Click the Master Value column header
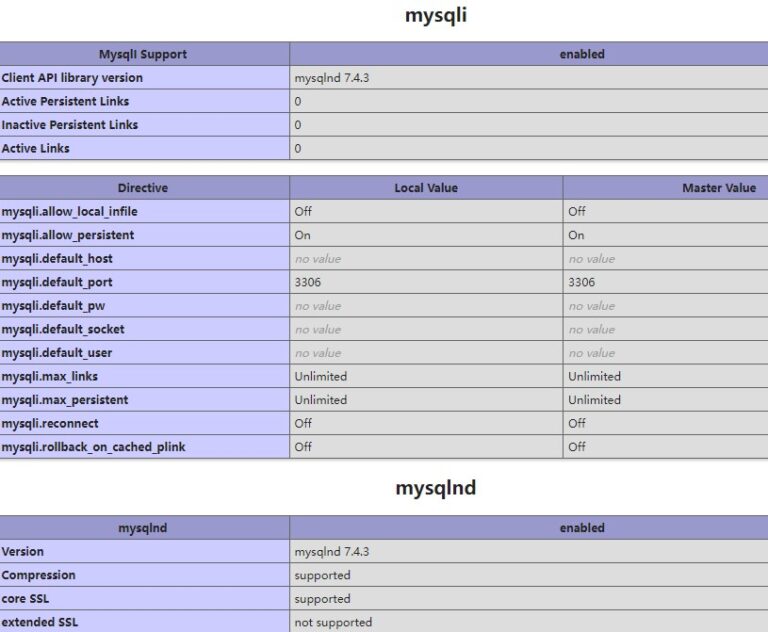 pyautogui.click(x=718, y=188)
